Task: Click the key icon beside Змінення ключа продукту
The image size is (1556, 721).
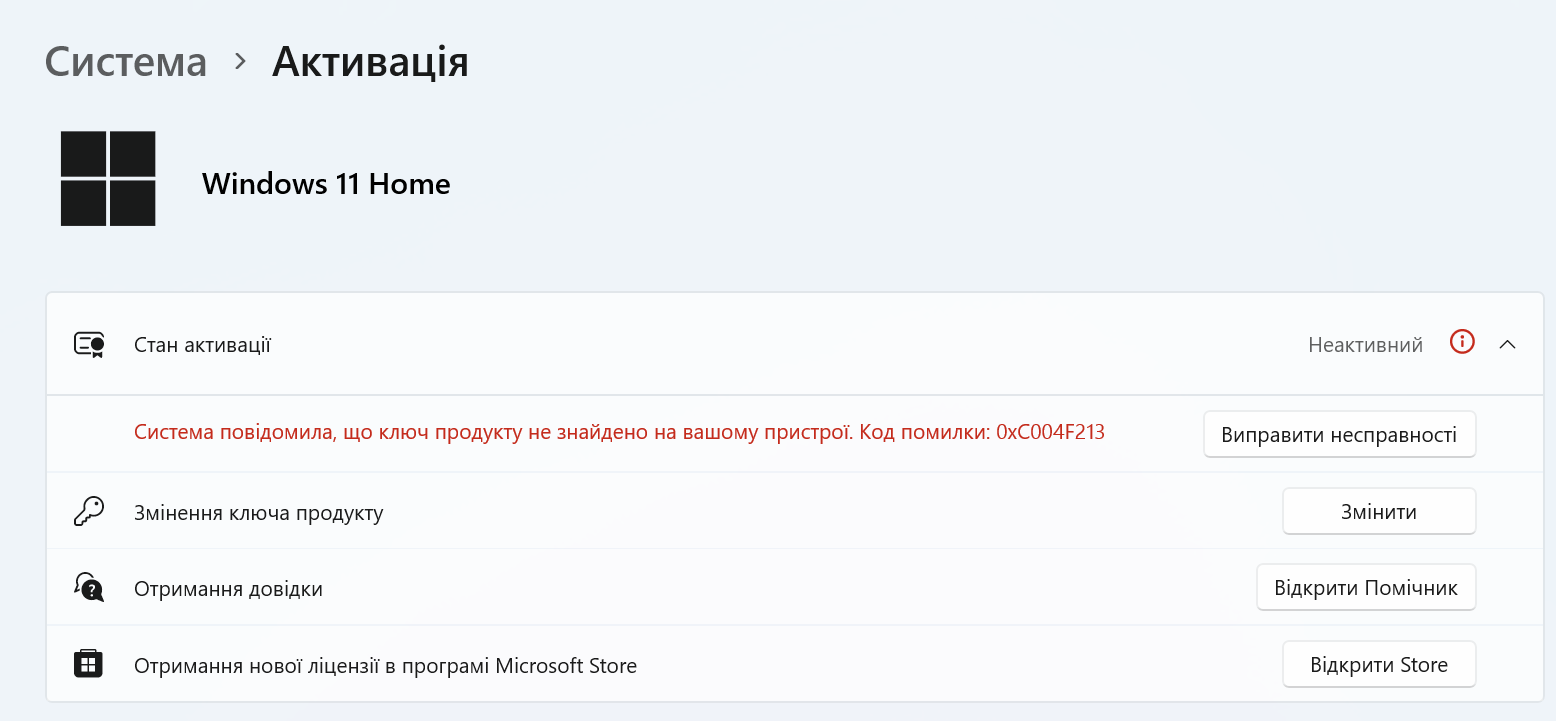Action: pos(89,510)
